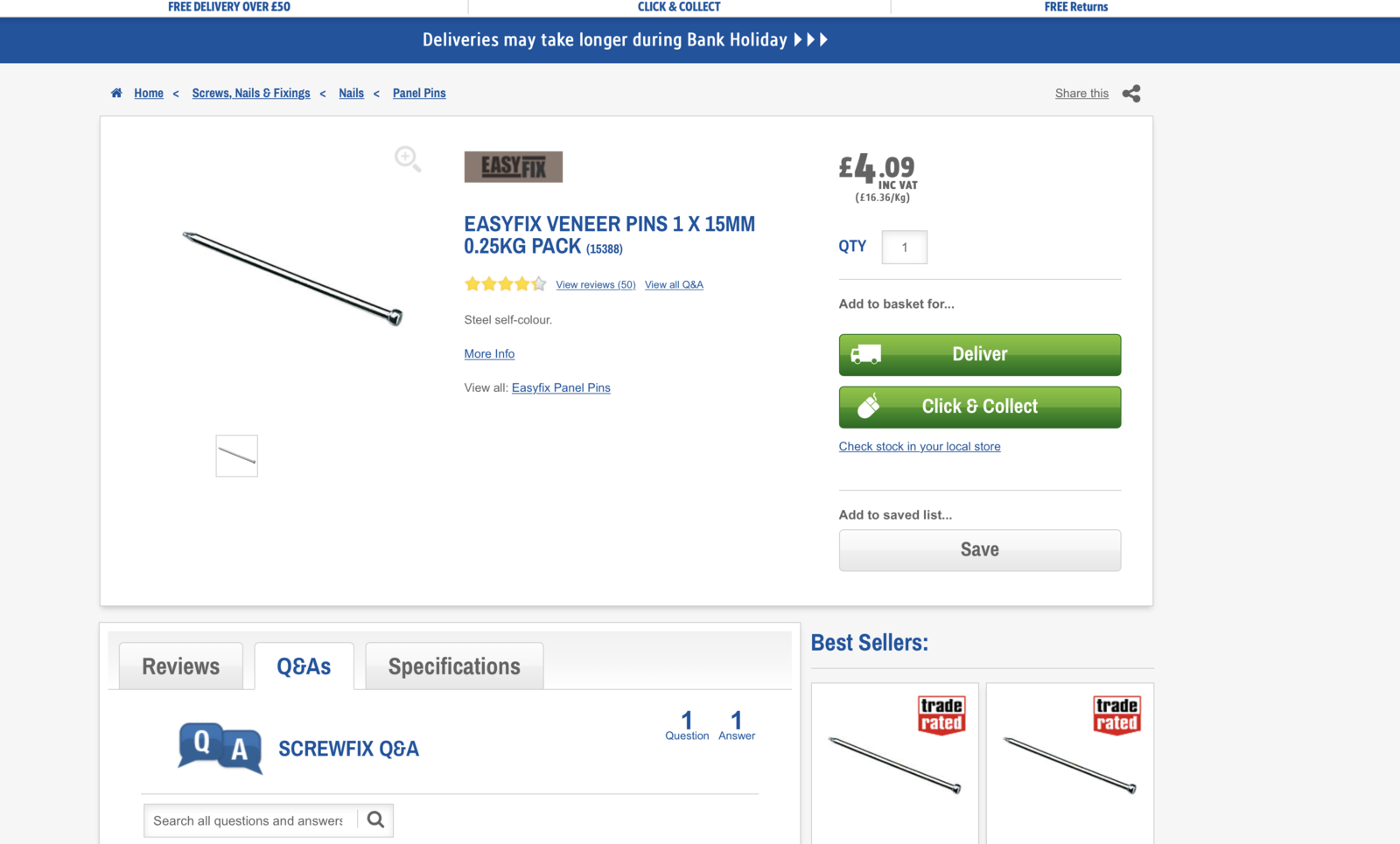Select the Q&As tab

(304, 666)
